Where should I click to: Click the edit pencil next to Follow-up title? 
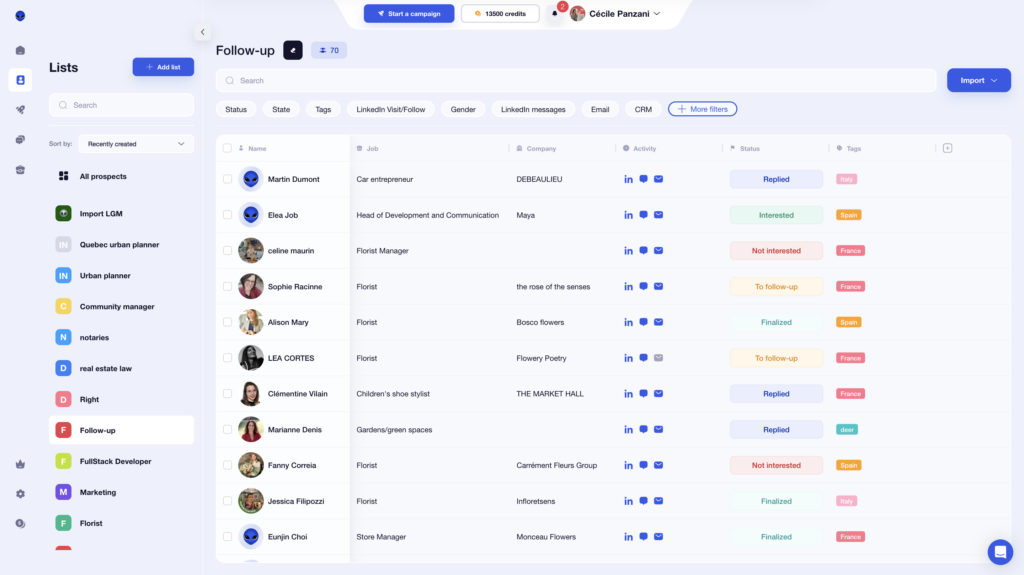pyautogui.click(x=293, y=50)
